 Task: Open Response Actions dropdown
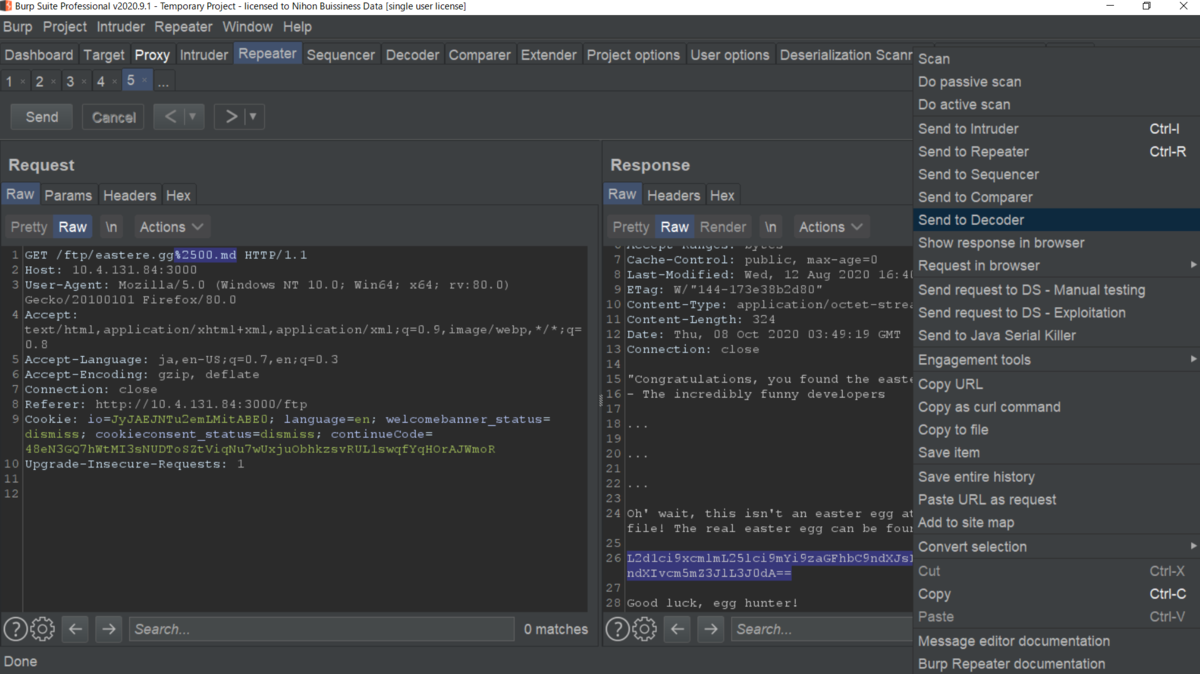point(831,227)
